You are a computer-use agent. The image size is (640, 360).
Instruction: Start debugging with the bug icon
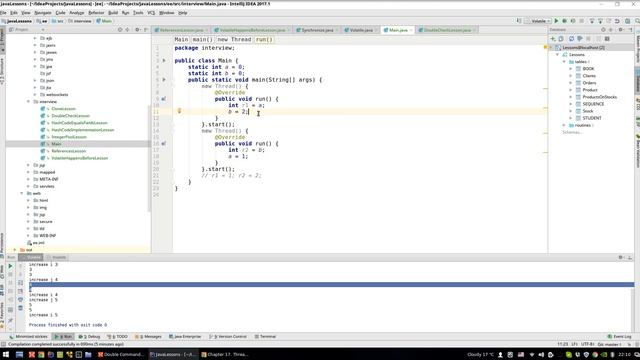point(564,21)
